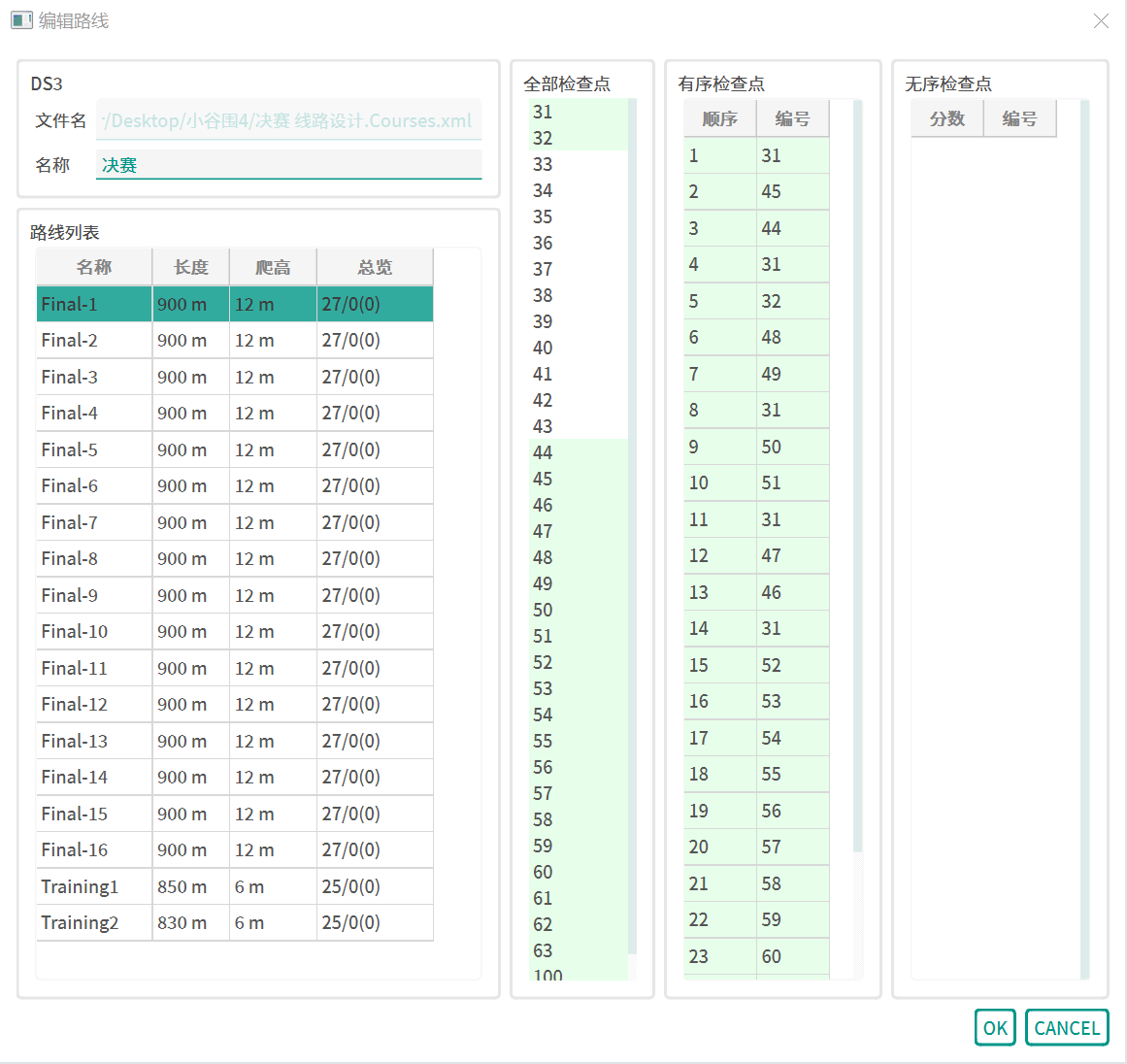This screenshot has width=1127, height=1064.
Task: Select ordered control row 9 with code 50
Action: coord(756,447)
